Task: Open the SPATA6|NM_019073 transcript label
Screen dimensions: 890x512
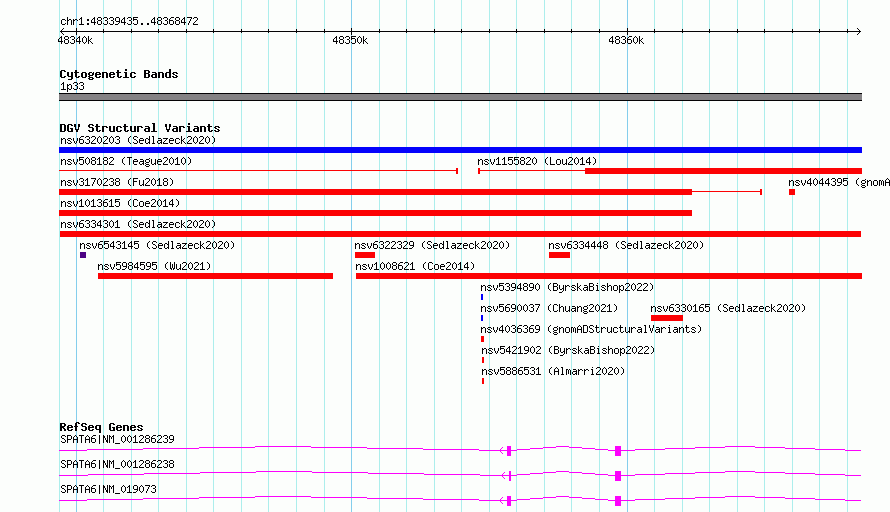Action: point(108,489)
